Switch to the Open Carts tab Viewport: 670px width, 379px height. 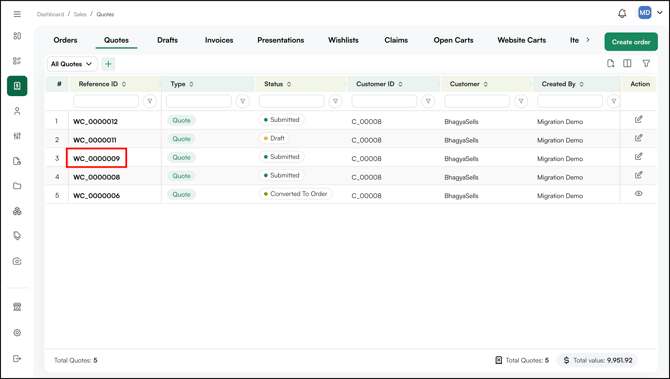click(453, 40)
